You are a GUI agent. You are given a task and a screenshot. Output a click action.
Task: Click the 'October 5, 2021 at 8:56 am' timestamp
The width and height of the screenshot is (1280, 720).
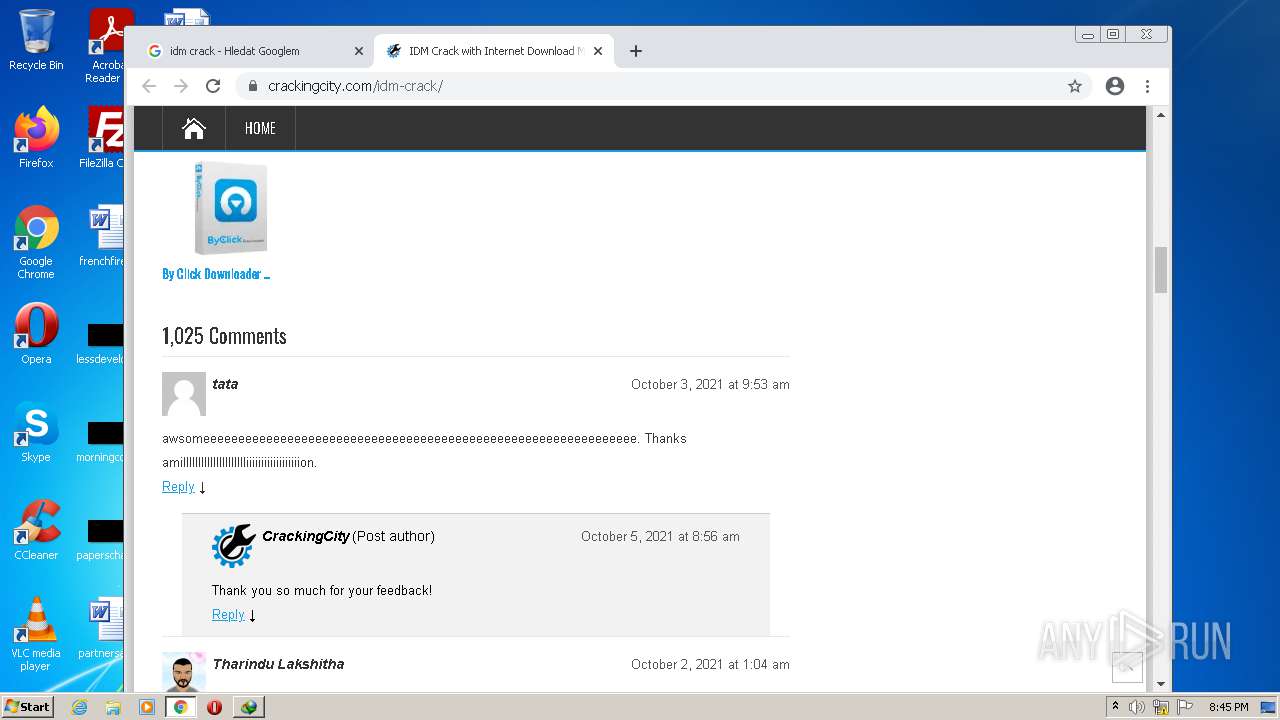pyautogui.click(x=660, y=536)
